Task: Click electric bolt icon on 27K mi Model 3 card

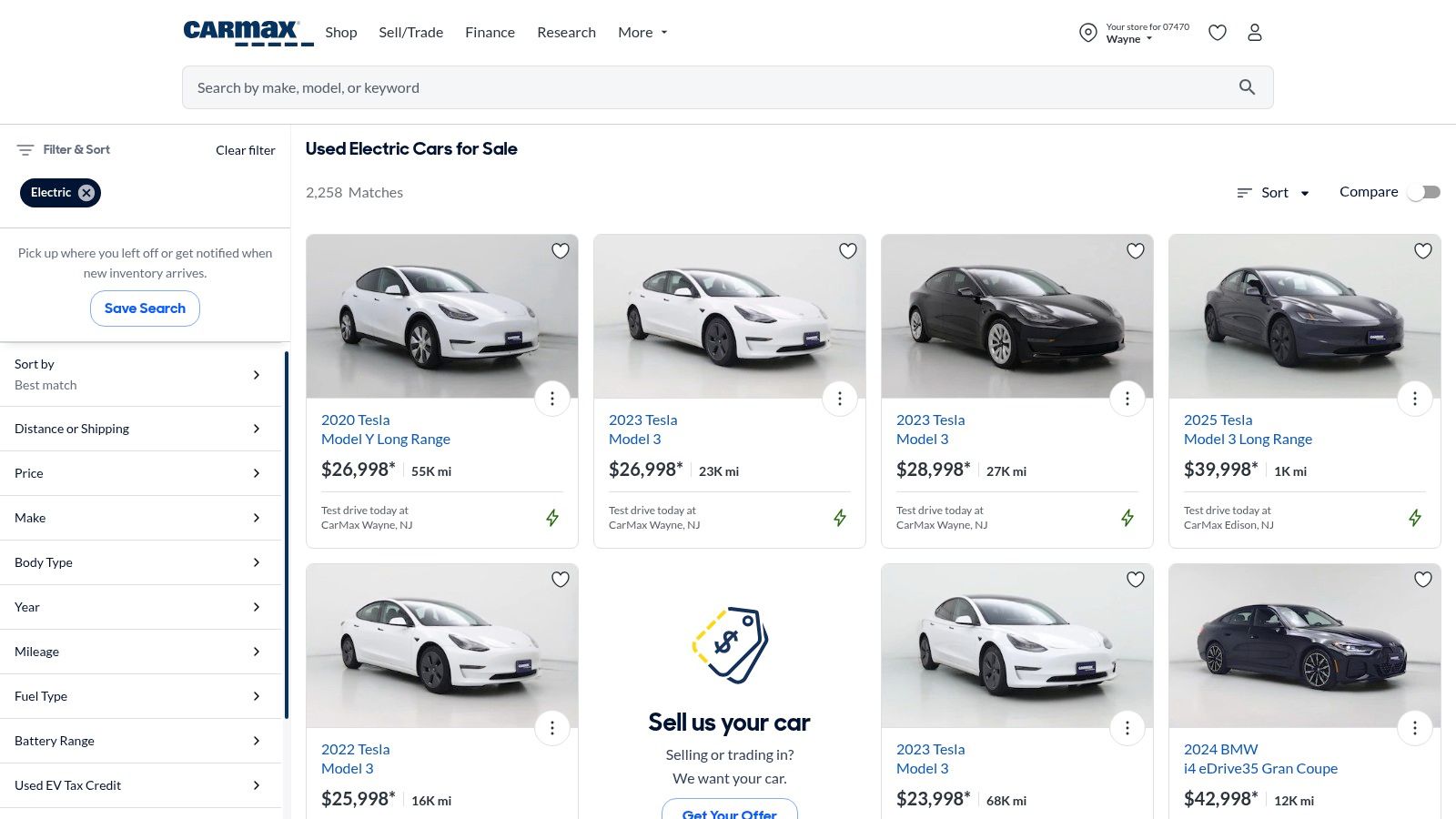Action: click(x=1127, y=518)
